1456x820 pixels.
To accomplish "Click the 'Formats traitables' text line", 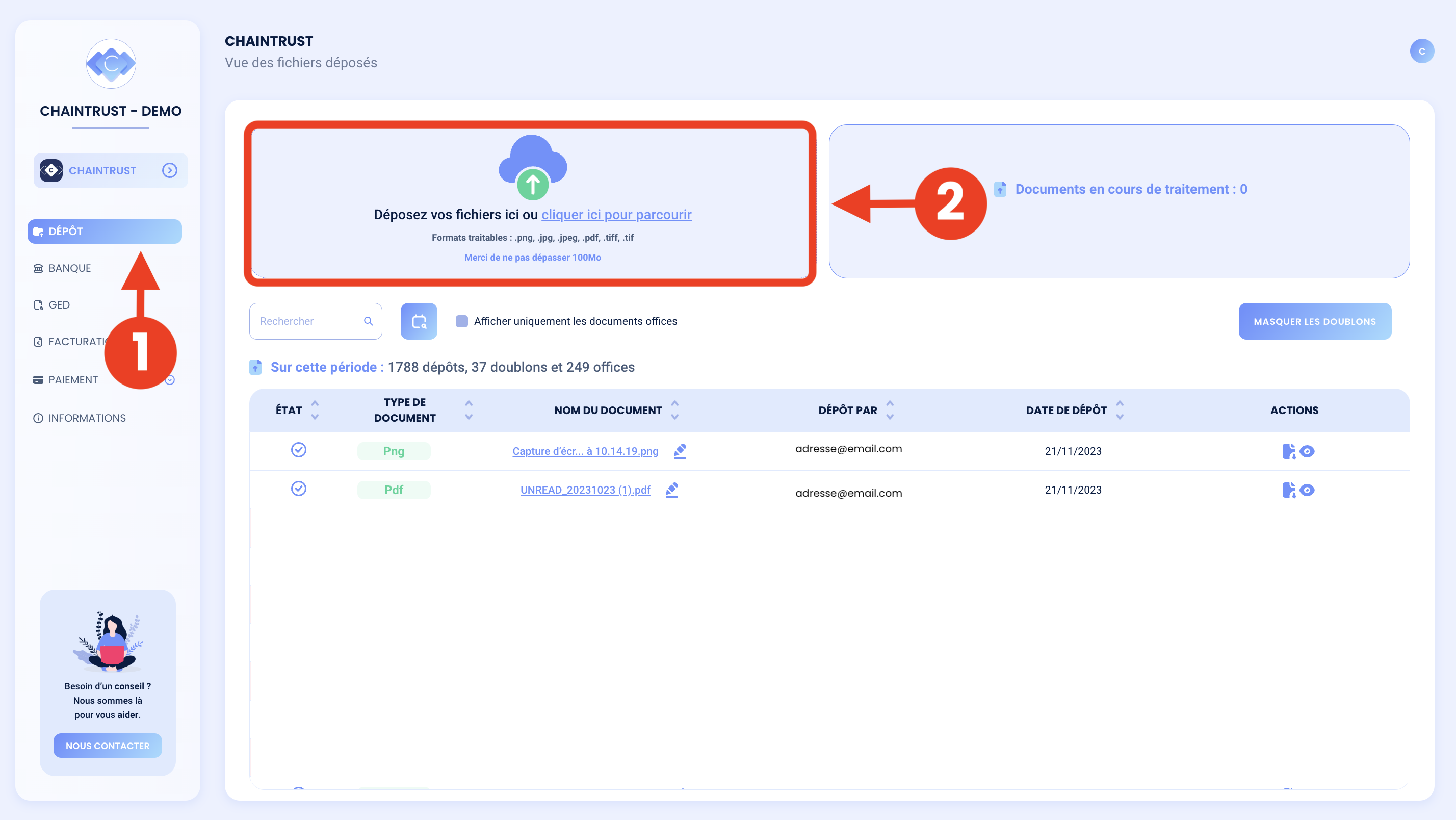I will [532, 238].
